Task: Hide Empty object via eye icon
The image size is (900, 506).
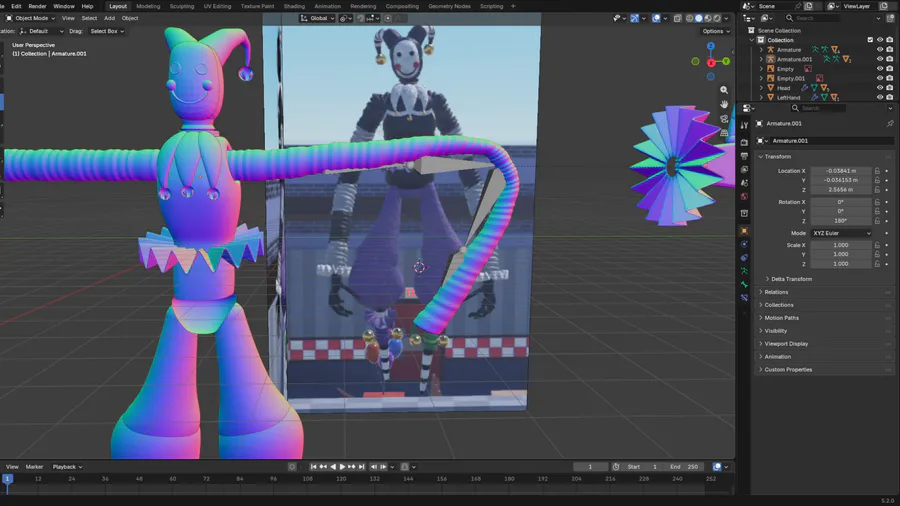Action: click(x=879, y=69)
